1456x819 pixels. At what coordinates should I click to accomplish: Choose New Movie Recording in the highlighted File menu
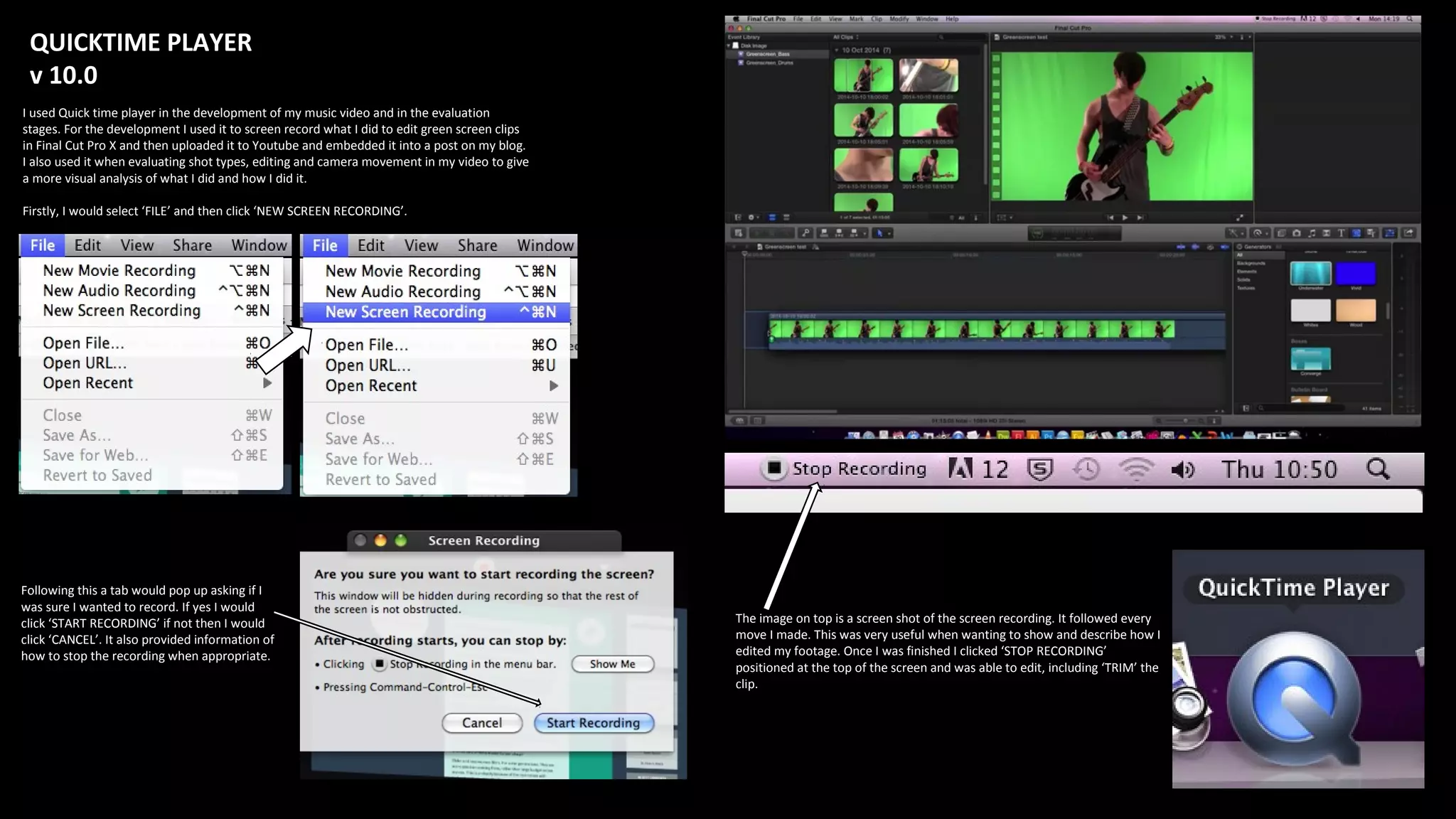click(x=437, y=271)
